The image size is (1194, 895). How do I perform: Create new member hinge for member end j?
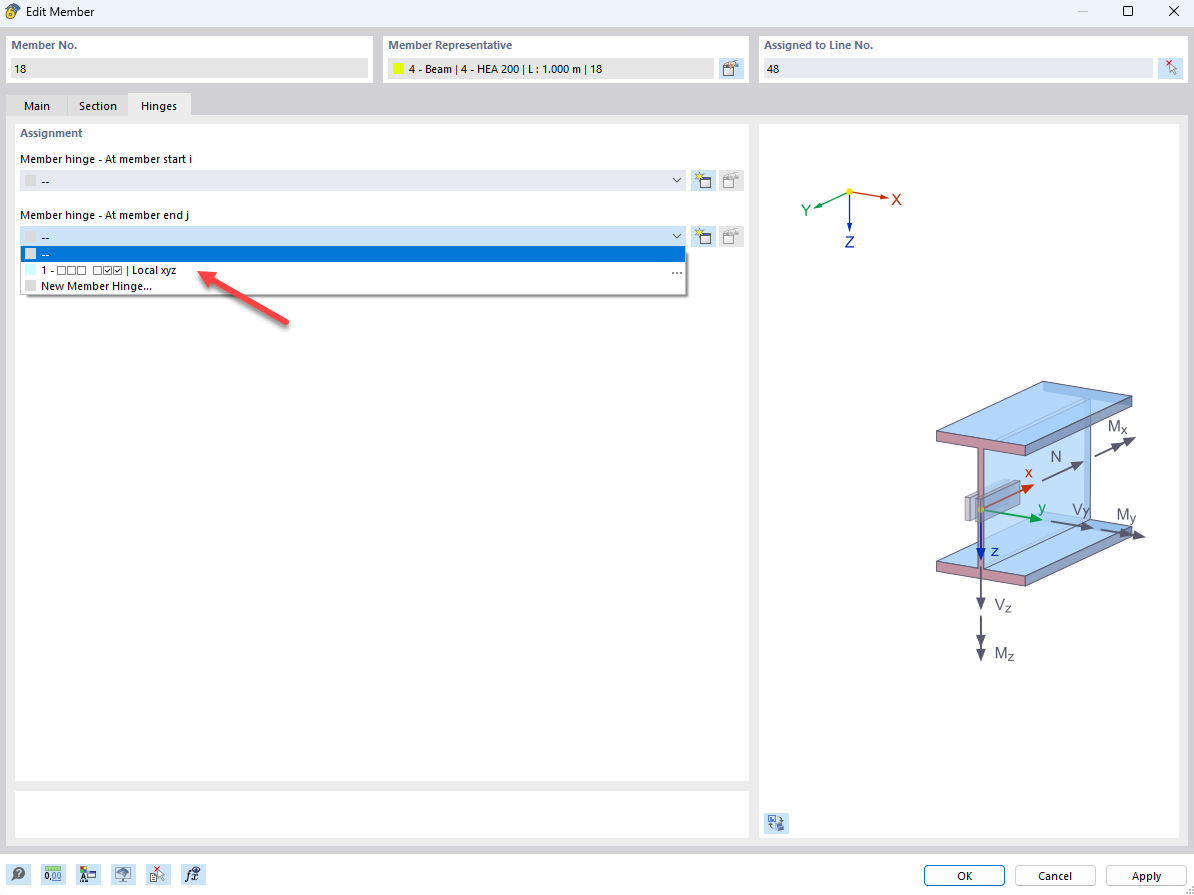click(703, 237)
